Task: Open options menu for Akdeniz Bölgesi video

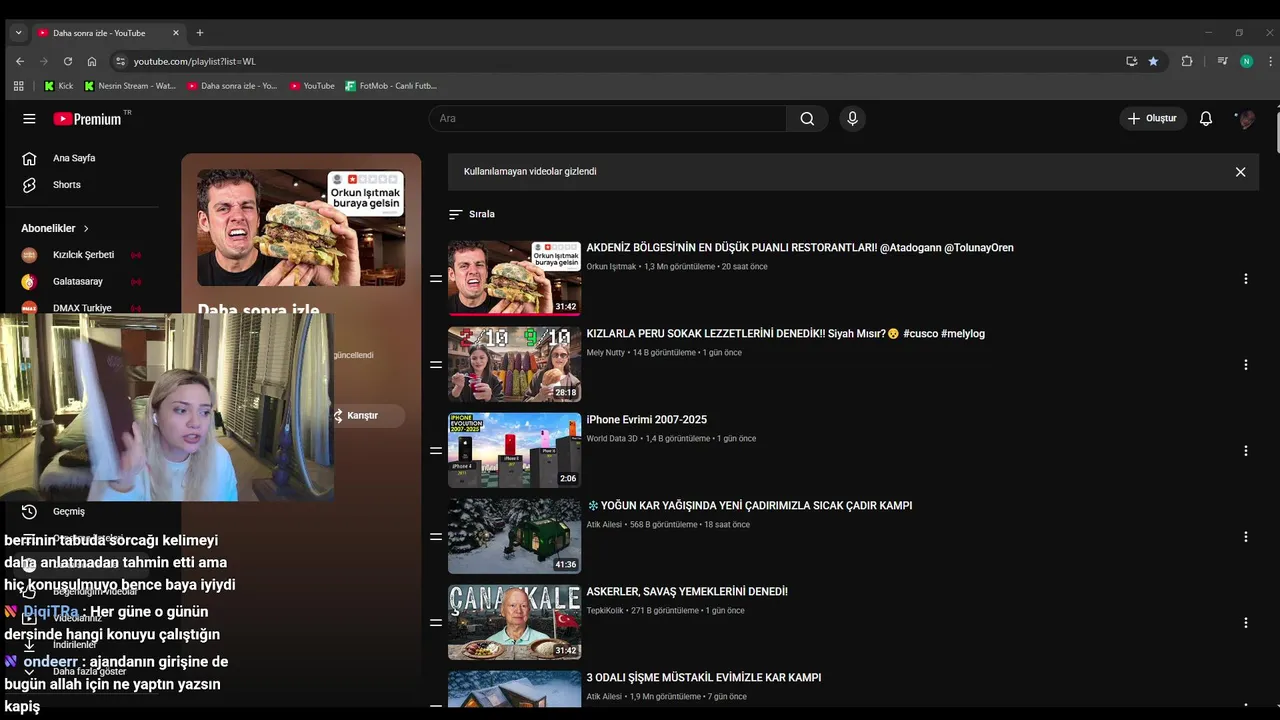Action: coord(1246,279)
